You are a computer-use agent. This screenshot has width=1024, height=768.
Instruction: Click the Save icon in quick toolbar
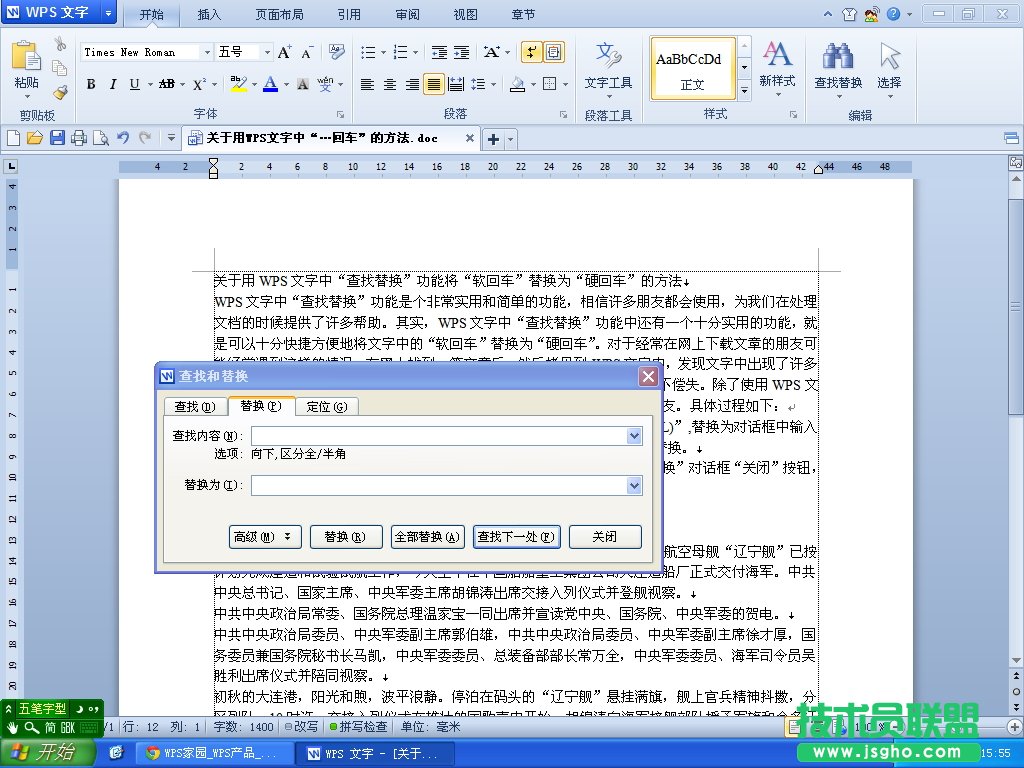[x=57, y=138]
